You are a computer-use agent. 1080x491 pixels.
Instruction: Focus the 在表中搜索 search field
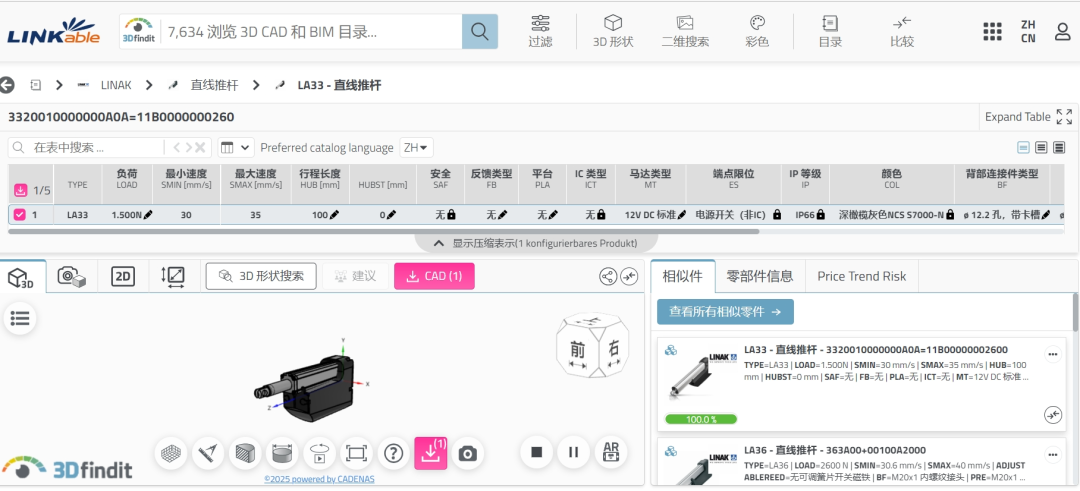(96, 147)
